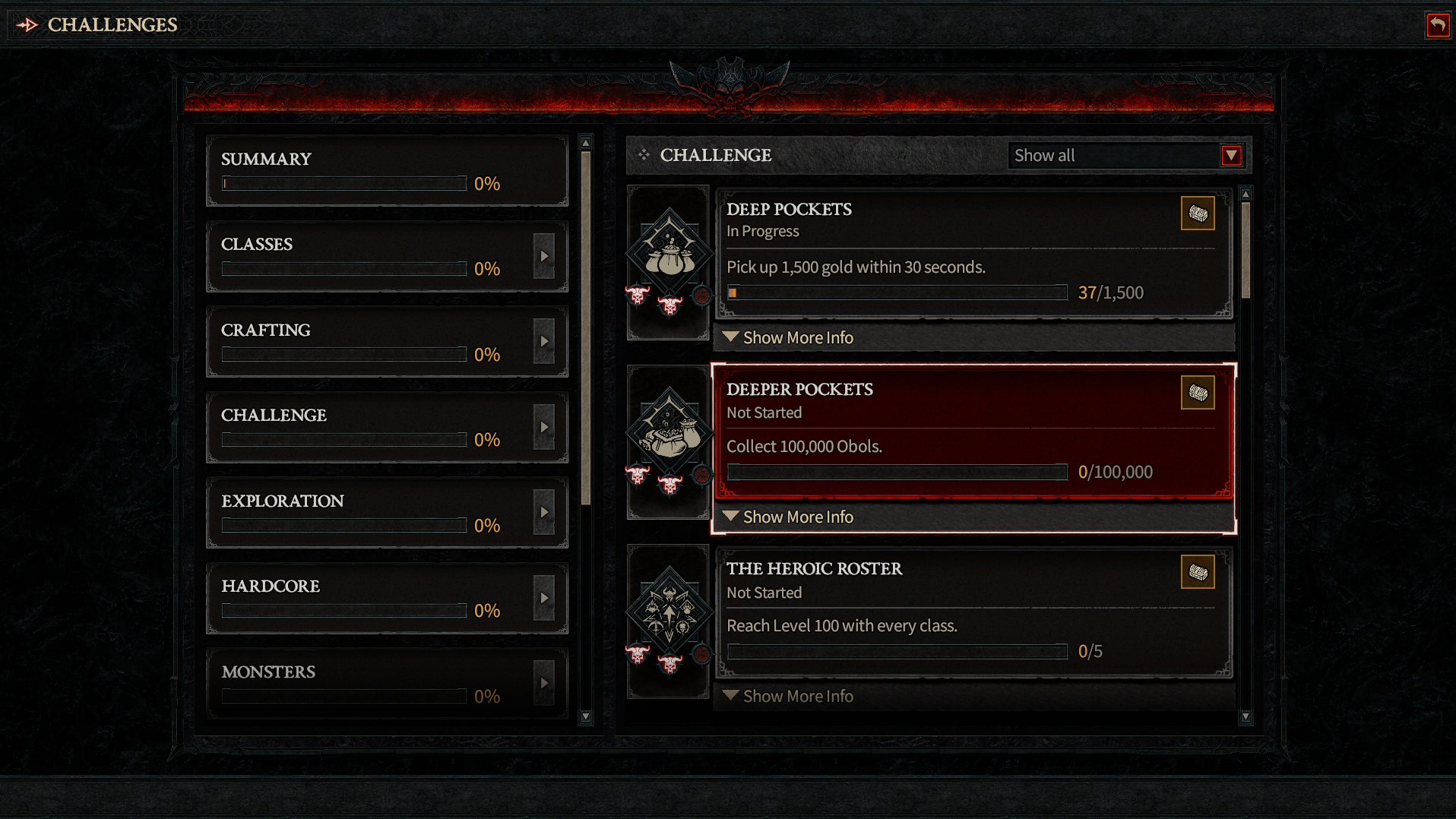The height and width of the screenshot is (819, 1456).
Task: Click the Challenges arrow icon in header
Action: pos(27,25)
